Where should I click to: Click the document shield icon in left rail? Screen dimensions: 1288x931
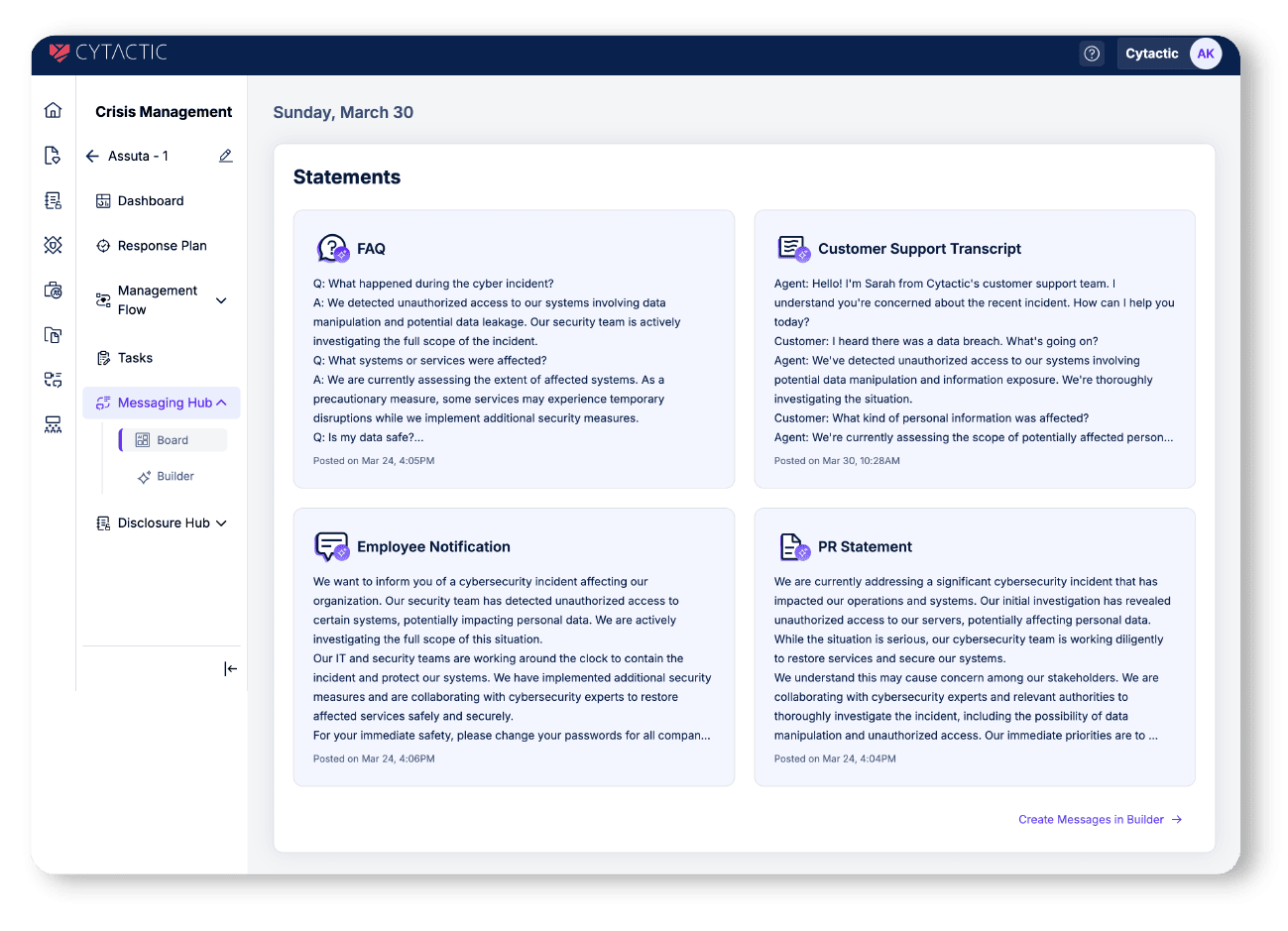tap(54, 156)
